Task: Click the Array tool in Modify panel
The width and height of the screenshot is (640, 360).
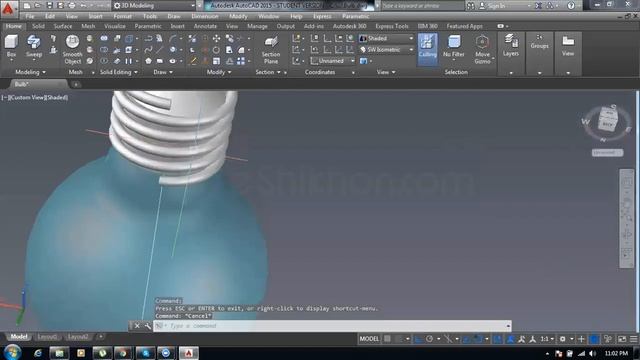Action: coord(241,61)
